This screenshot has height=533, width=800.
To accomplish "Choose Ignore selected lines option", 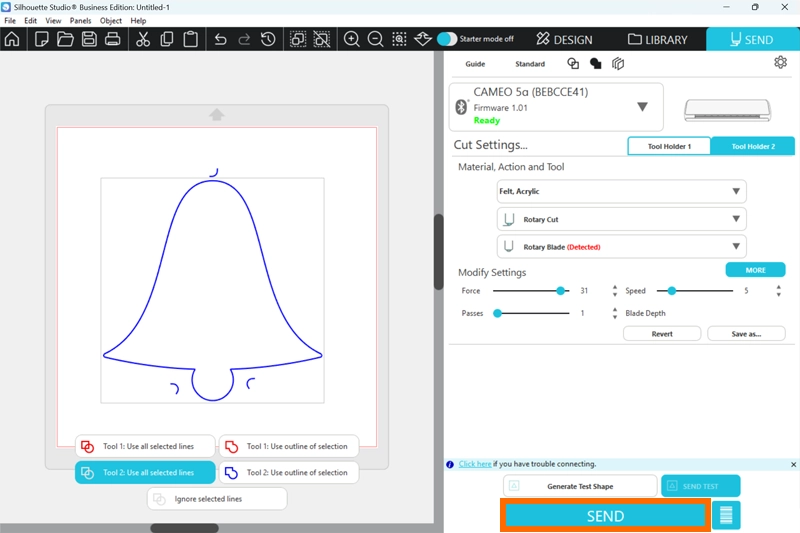I will (x=217, y=498).
